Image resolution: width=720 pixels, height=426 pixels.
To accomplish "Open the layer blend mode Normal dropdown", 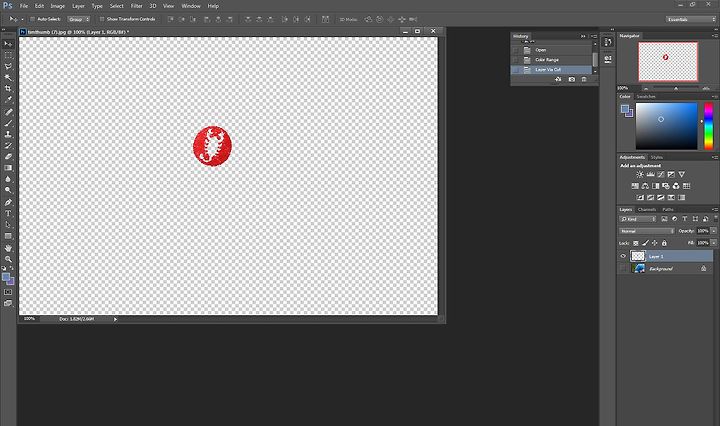I will coord(647,231).
